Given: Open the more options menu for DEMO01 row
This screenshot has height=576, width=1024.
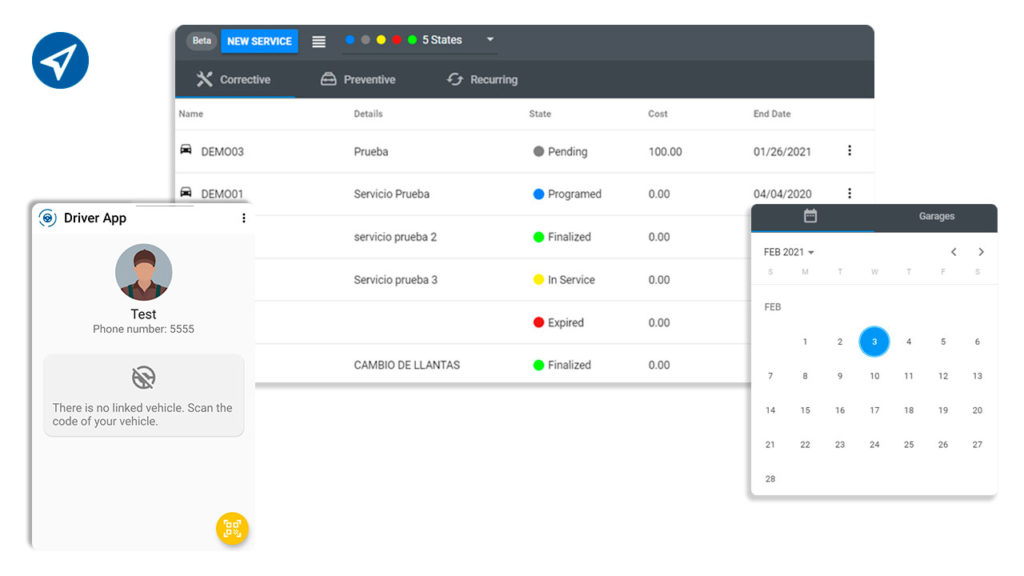Looking at the screenshot, I should click(x=849, y=193).
